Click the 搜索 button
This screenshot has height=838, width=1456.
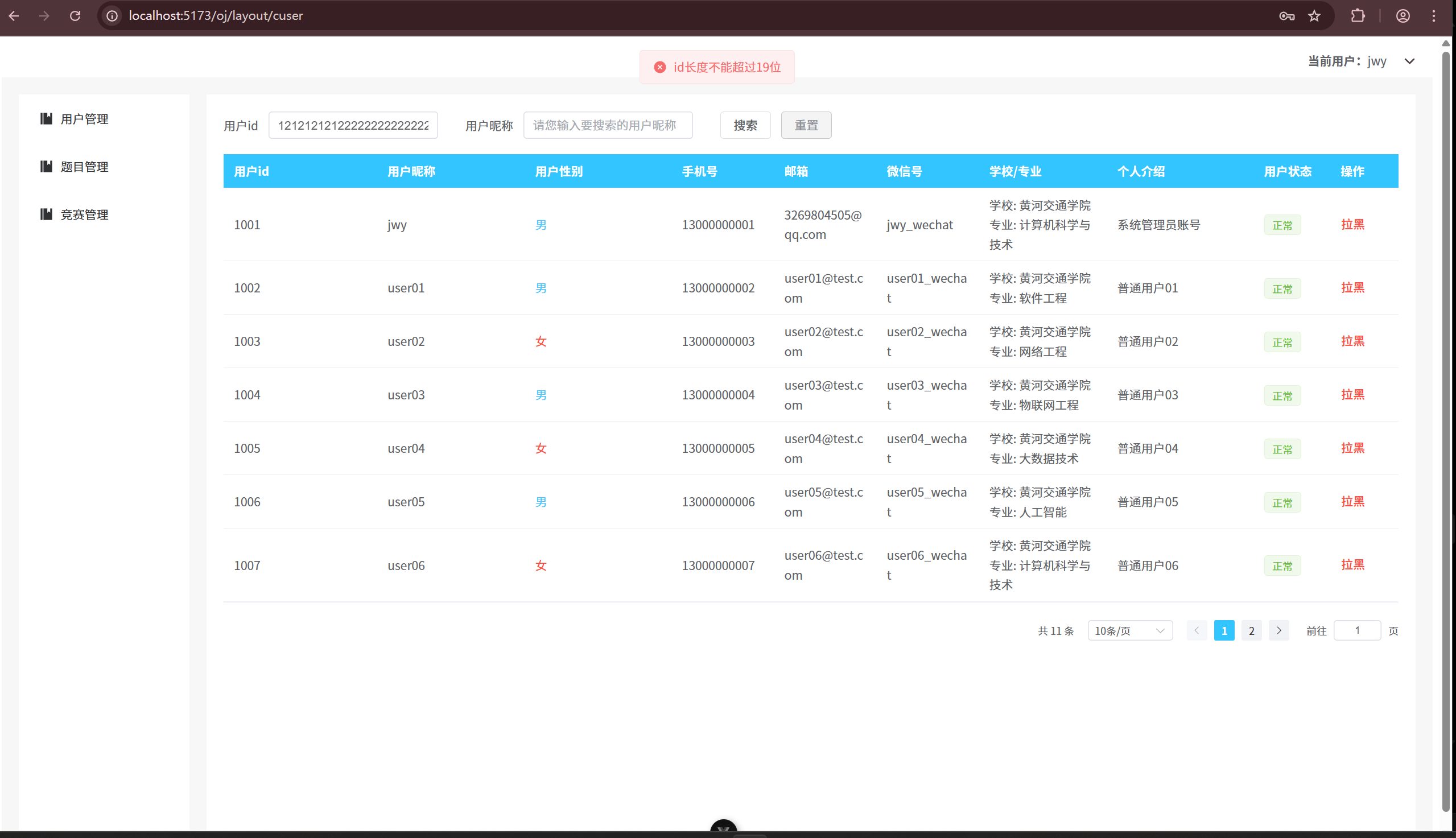[x=745, y=125]
